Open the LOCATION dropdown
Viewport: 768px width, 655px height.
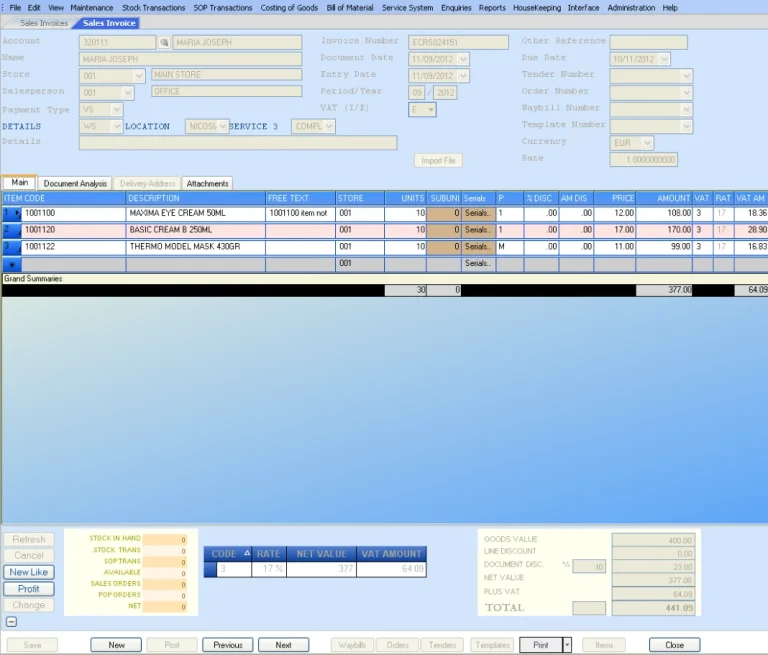222,126
